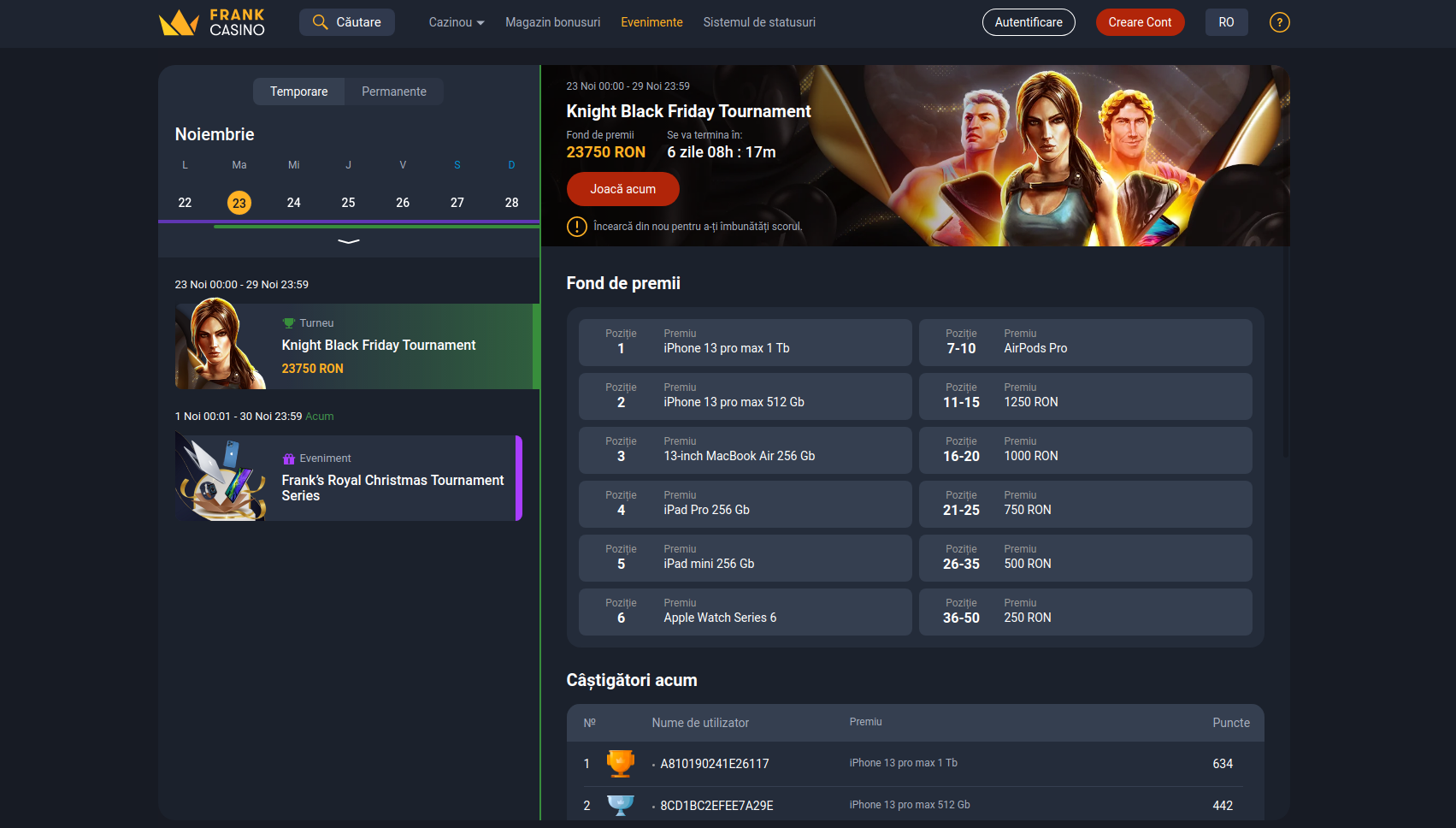Screen dimensions: 1456x828
Task: Open the help question mark icon
Action: pyautogui.click(x=1279, y=22)
